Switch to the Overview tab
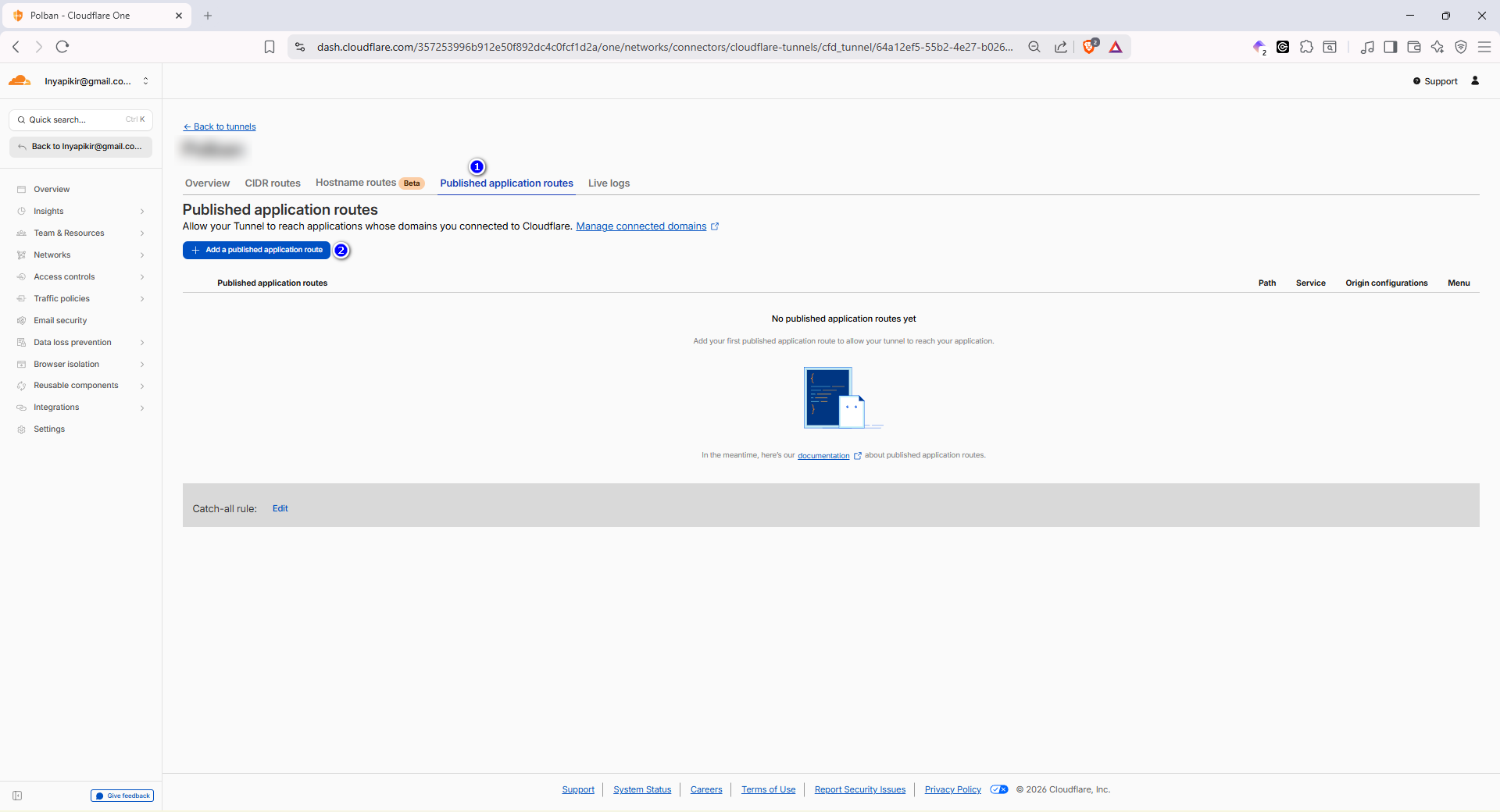This screenshot has width=1500, height=812. tap(207, 183)
